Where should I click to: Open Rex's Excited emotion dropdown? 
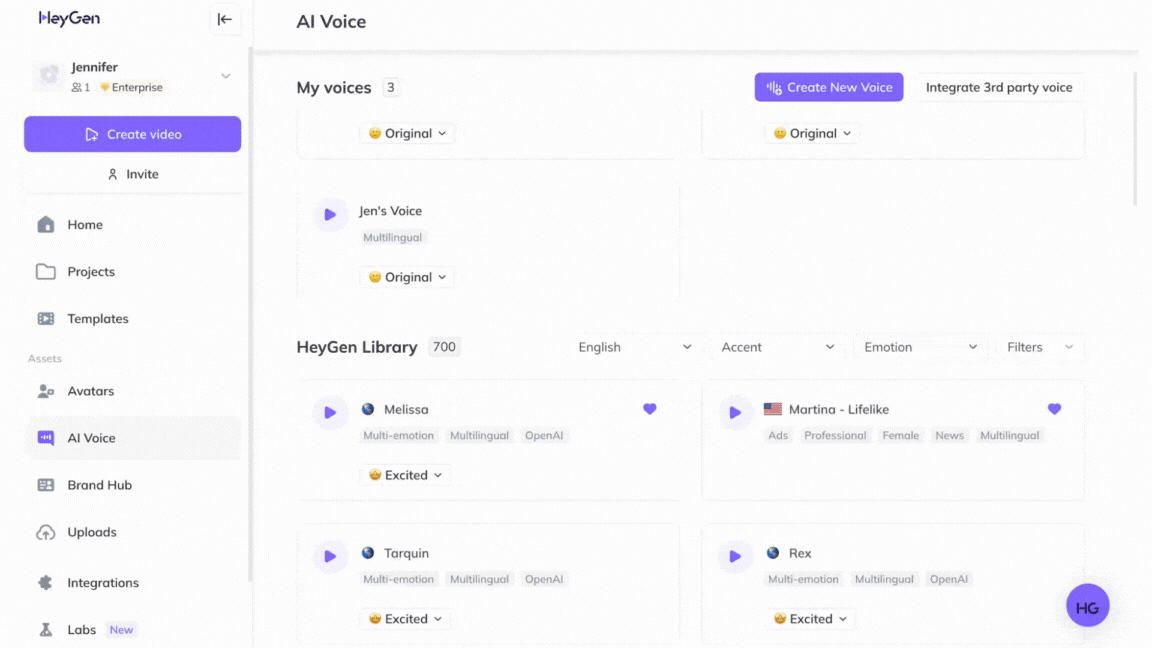coord(810,619)
